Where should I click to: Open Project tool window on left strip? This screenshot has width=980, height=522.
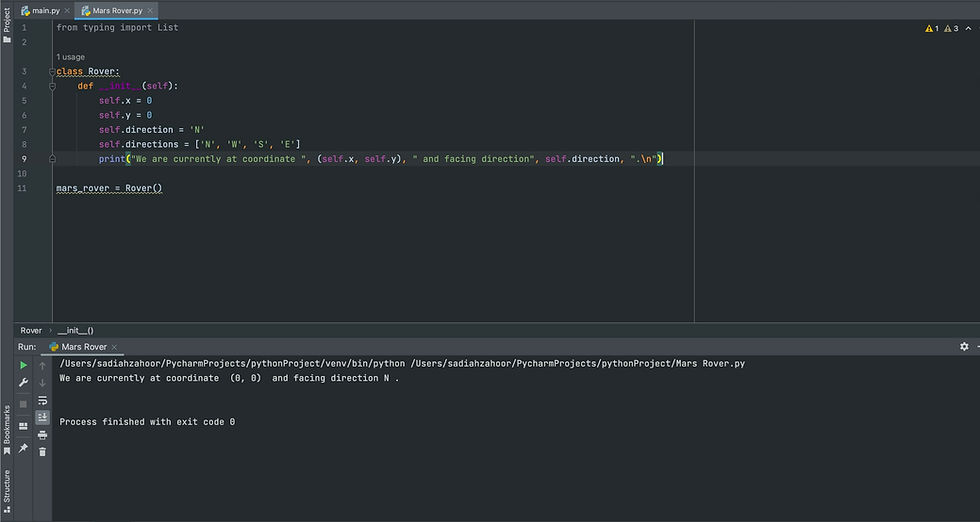click(6, 25)
